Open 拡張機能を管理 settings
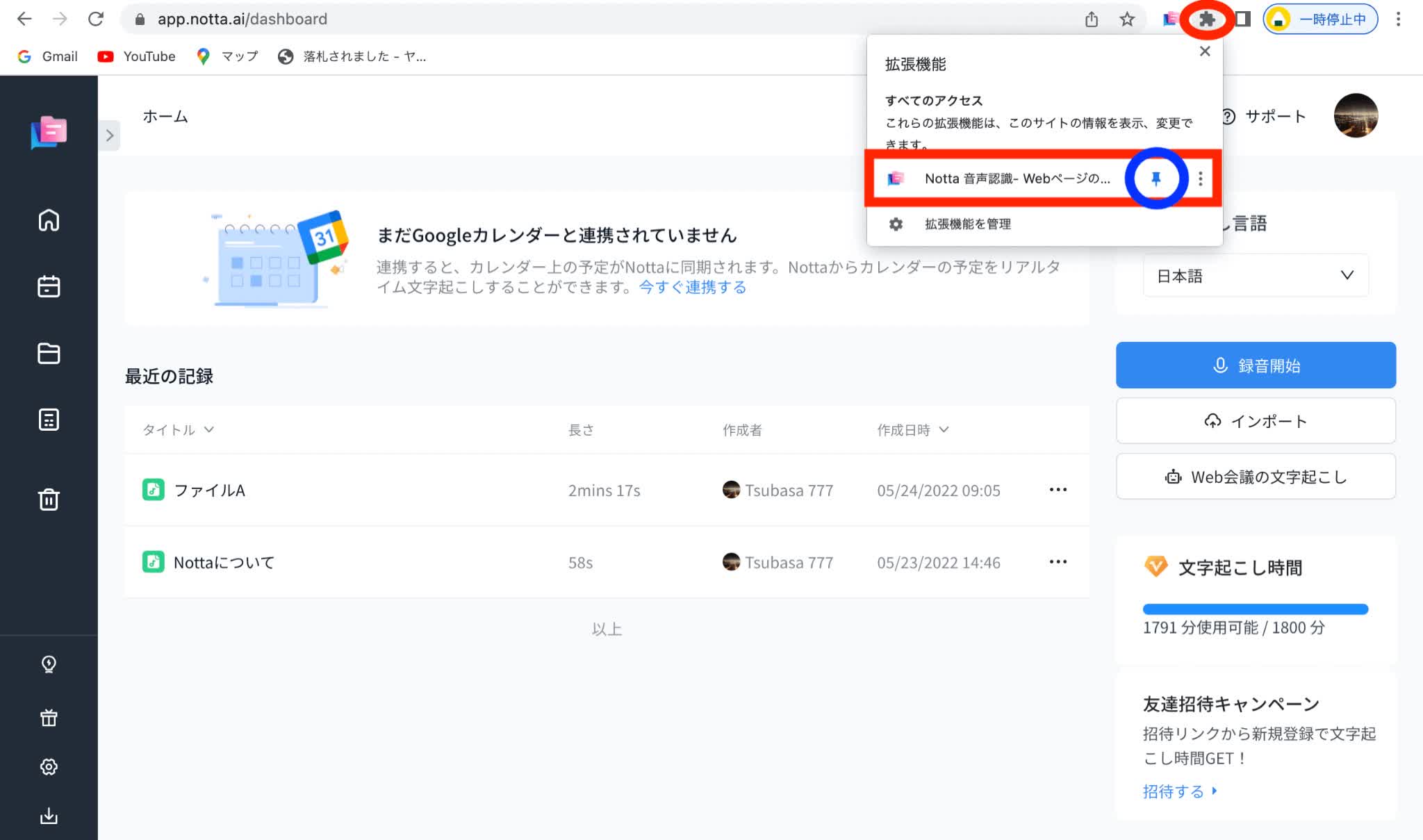The width and height of the screenshot is (1423, 840). pos(967,224)
